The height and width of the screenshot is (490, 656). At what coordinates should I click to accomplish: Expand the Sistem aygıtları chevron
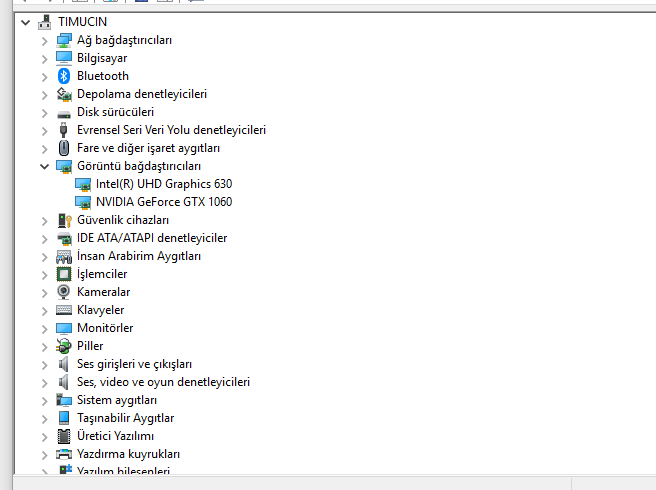point(44,401)
